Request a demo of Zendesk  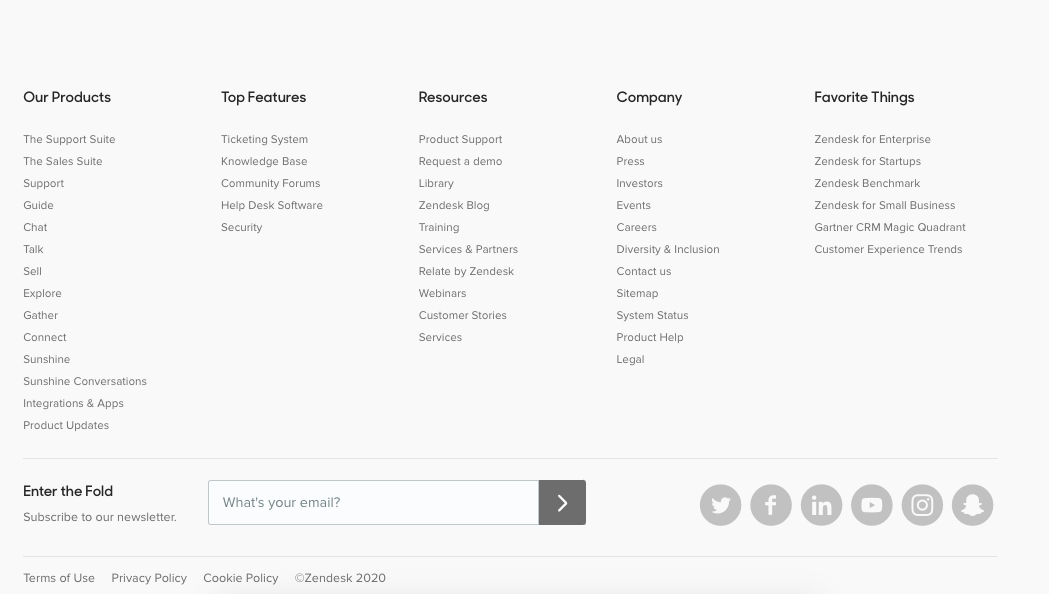[x=460, y=161]
